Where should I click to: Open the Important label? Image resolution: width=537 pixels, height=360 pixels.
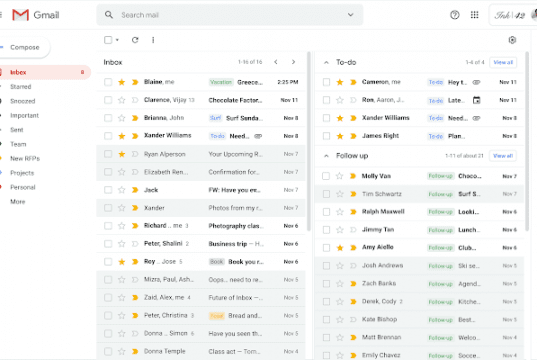click(x=24, y=115)
